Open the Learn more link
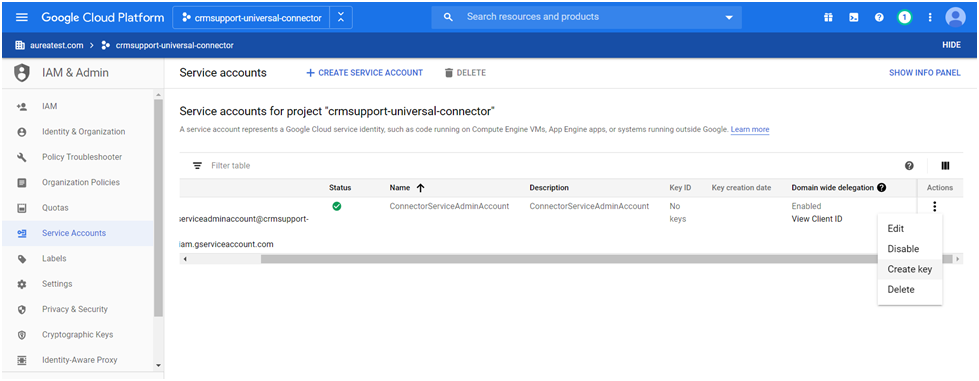This screenshot has width=979, height=381. (750, 129)
